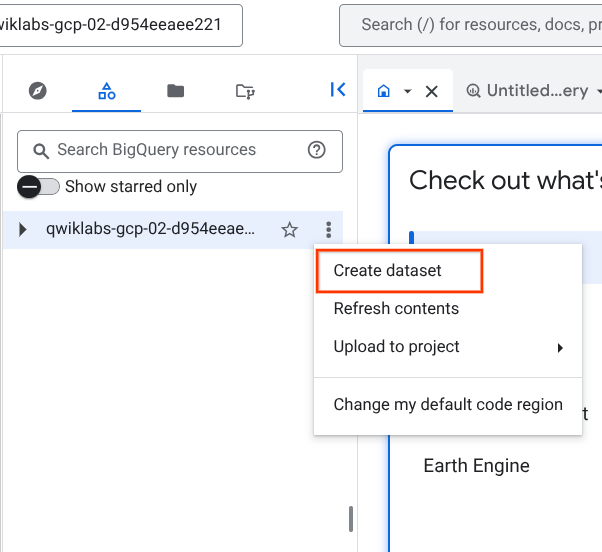This screenshot has width=602, height=552.
Task: Collapse the explorer panel with arrow icon
Action: click(338, 89)
